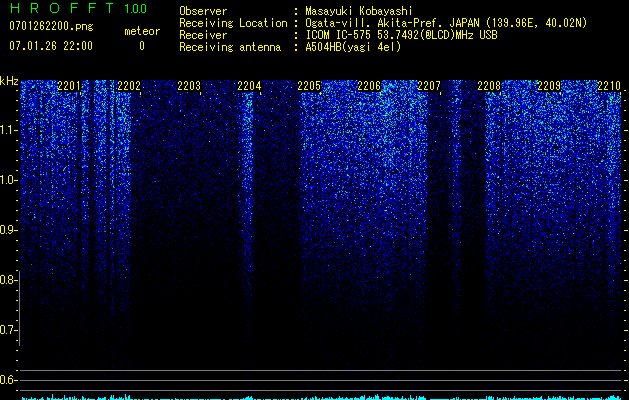This screenshot has height=400, width=629.
Task: Click the meteor count label
Action: (x=142, y=31)
